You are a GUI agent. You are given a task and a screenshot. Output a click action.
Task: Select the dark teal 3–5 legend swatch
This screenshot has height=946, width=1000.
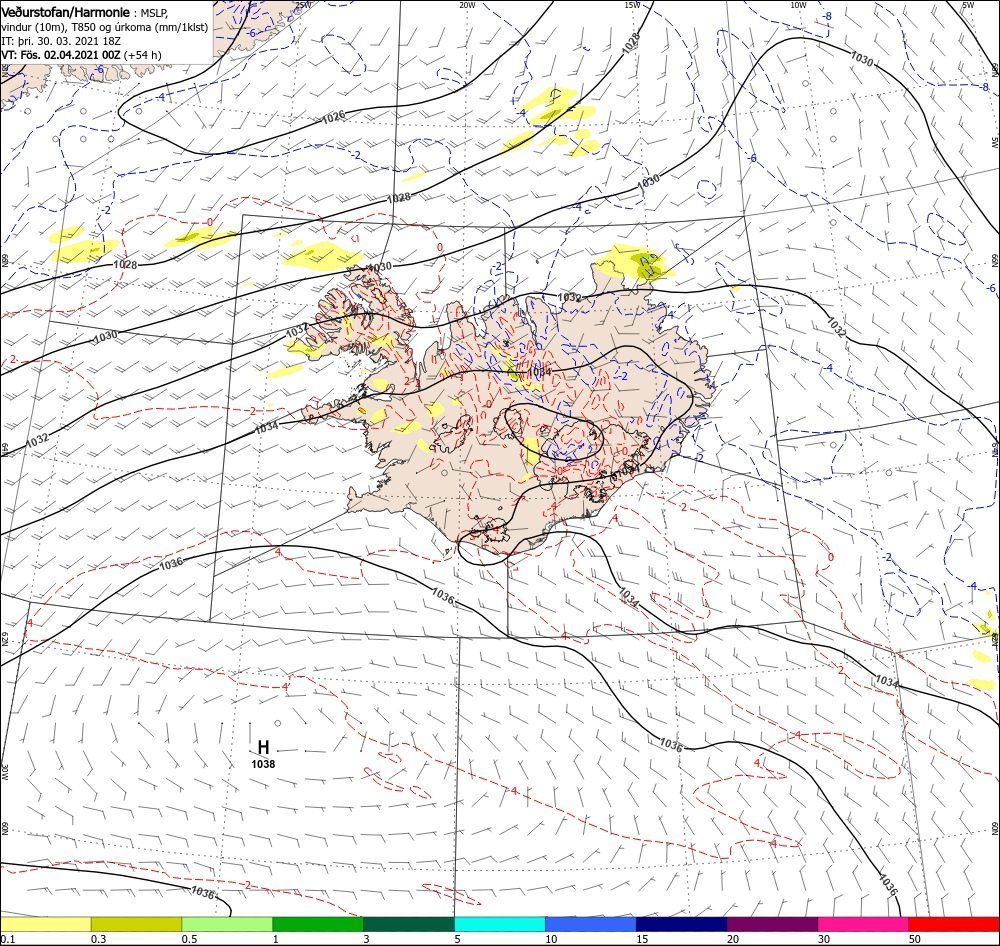click(x=409, y=924)
